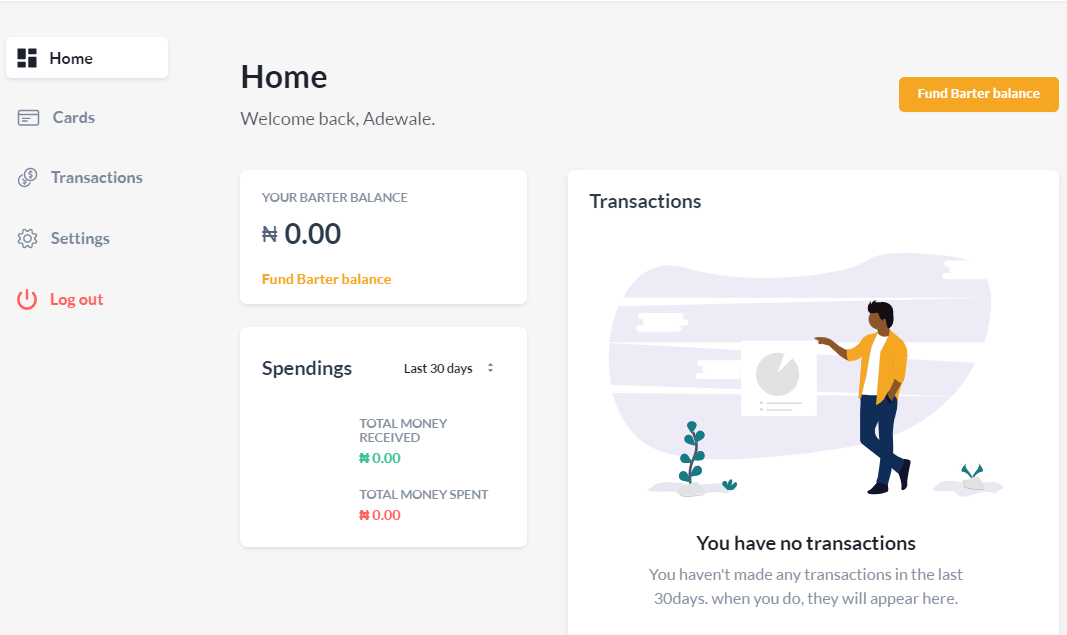1067x635 pixels.
Task: Go to Transactions in the sidebar
Action: (x=97, y=178)
